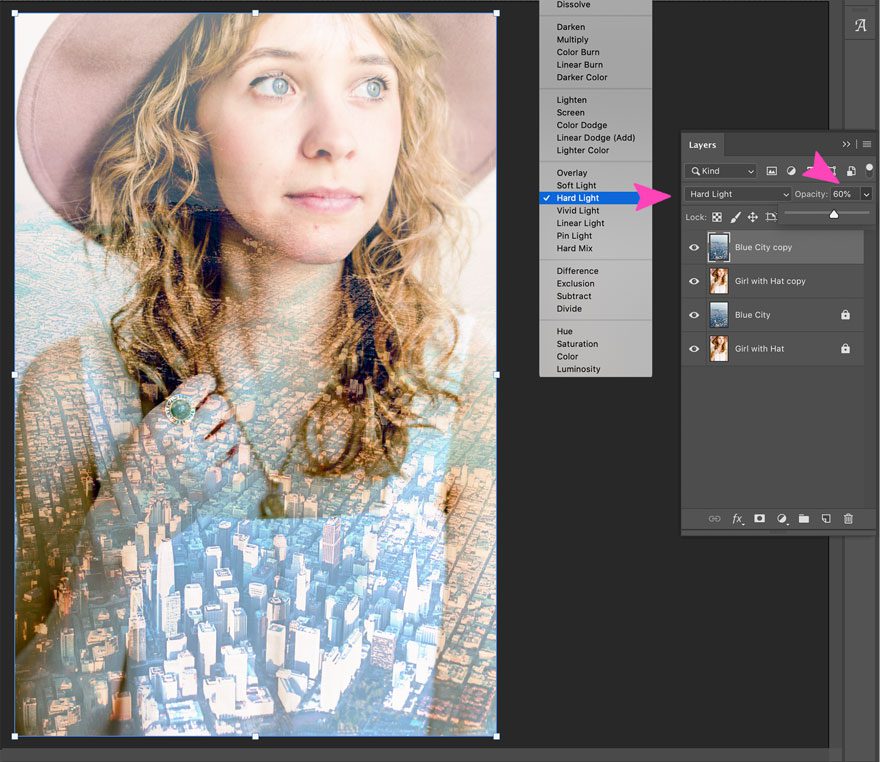Toggle visibility of Girl with Hat copy
This screenshot has height=762, width=880.
[x=693, y=281]
